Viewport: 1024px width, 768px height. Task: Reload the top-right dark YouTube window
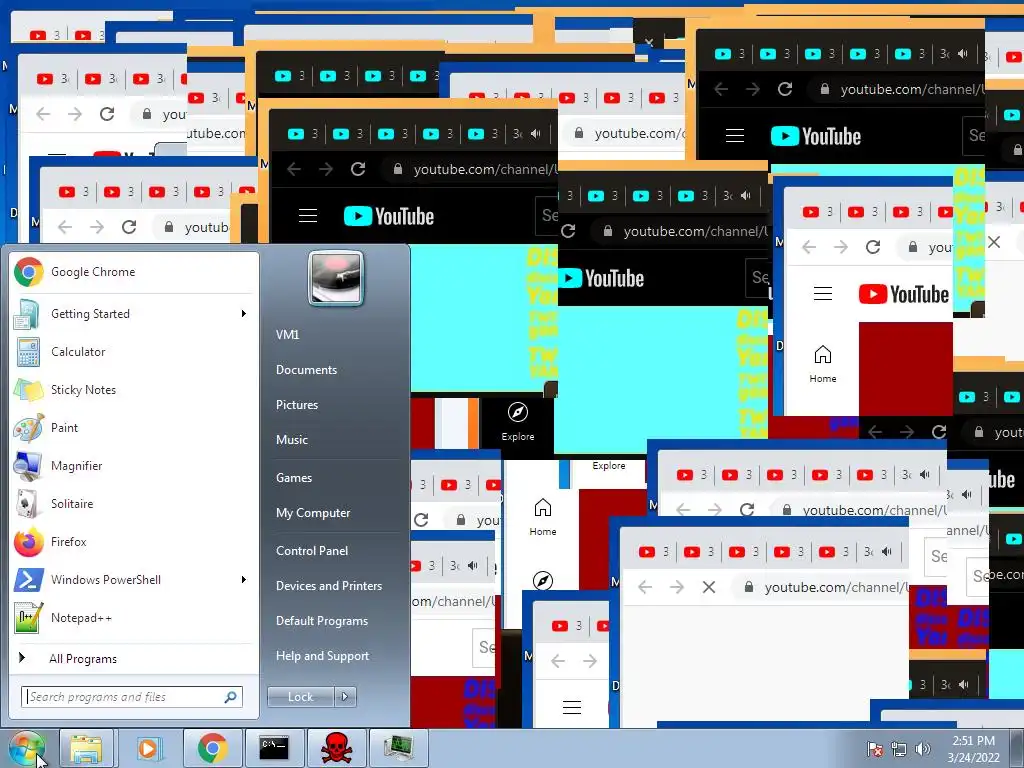[x=785, y=89]
